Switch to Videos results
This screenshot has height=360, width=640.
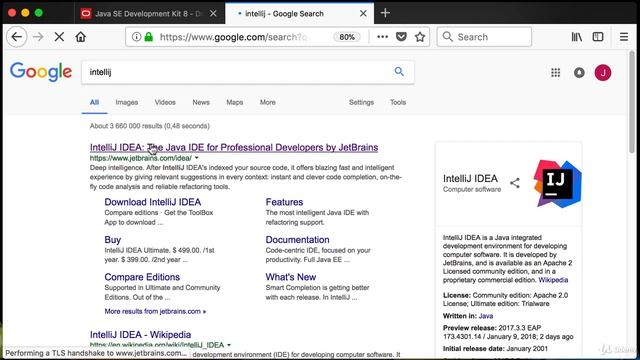point(165,102)
